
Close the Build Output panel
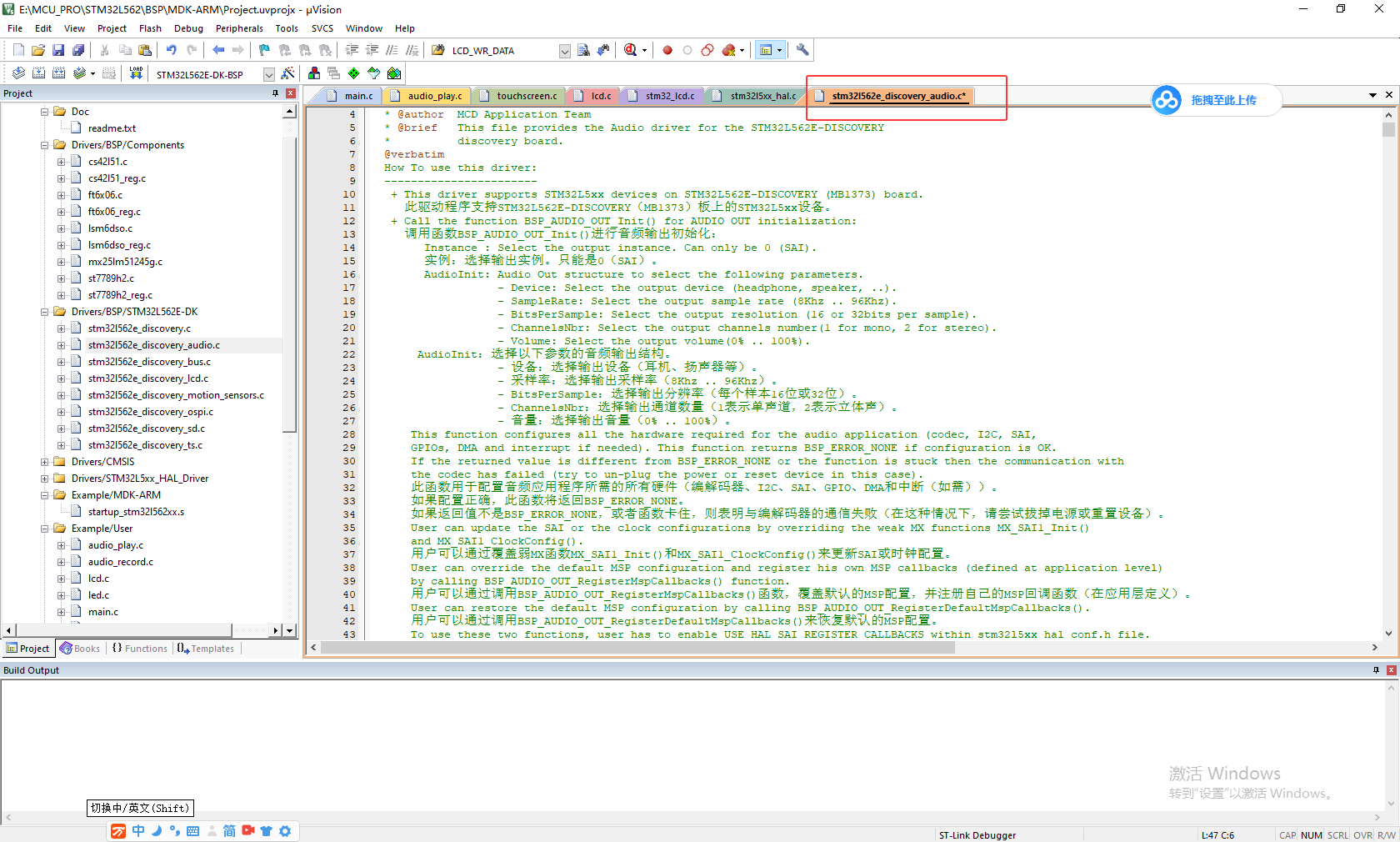(1391, 670)
